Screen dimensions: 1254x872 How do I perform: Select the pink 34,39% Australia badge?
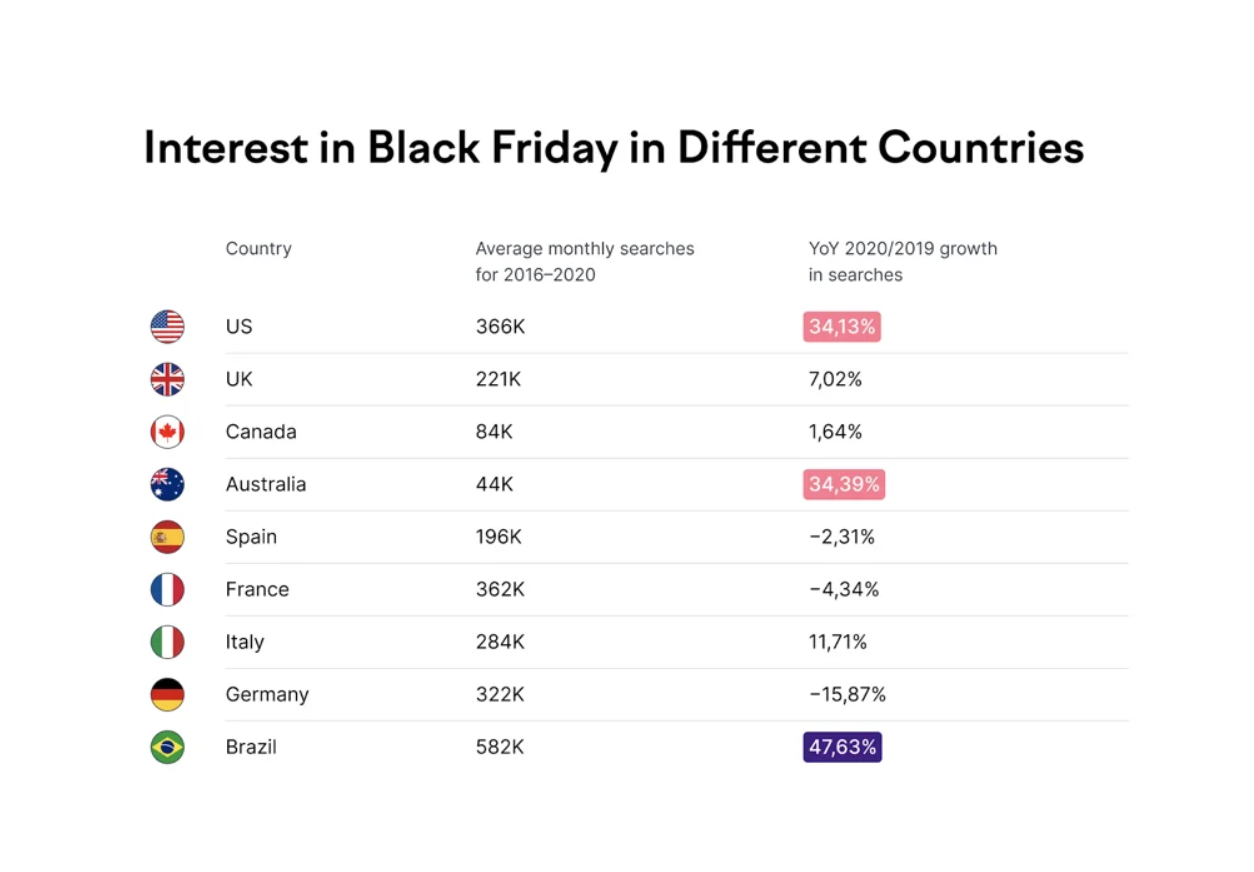click(843, 485)
